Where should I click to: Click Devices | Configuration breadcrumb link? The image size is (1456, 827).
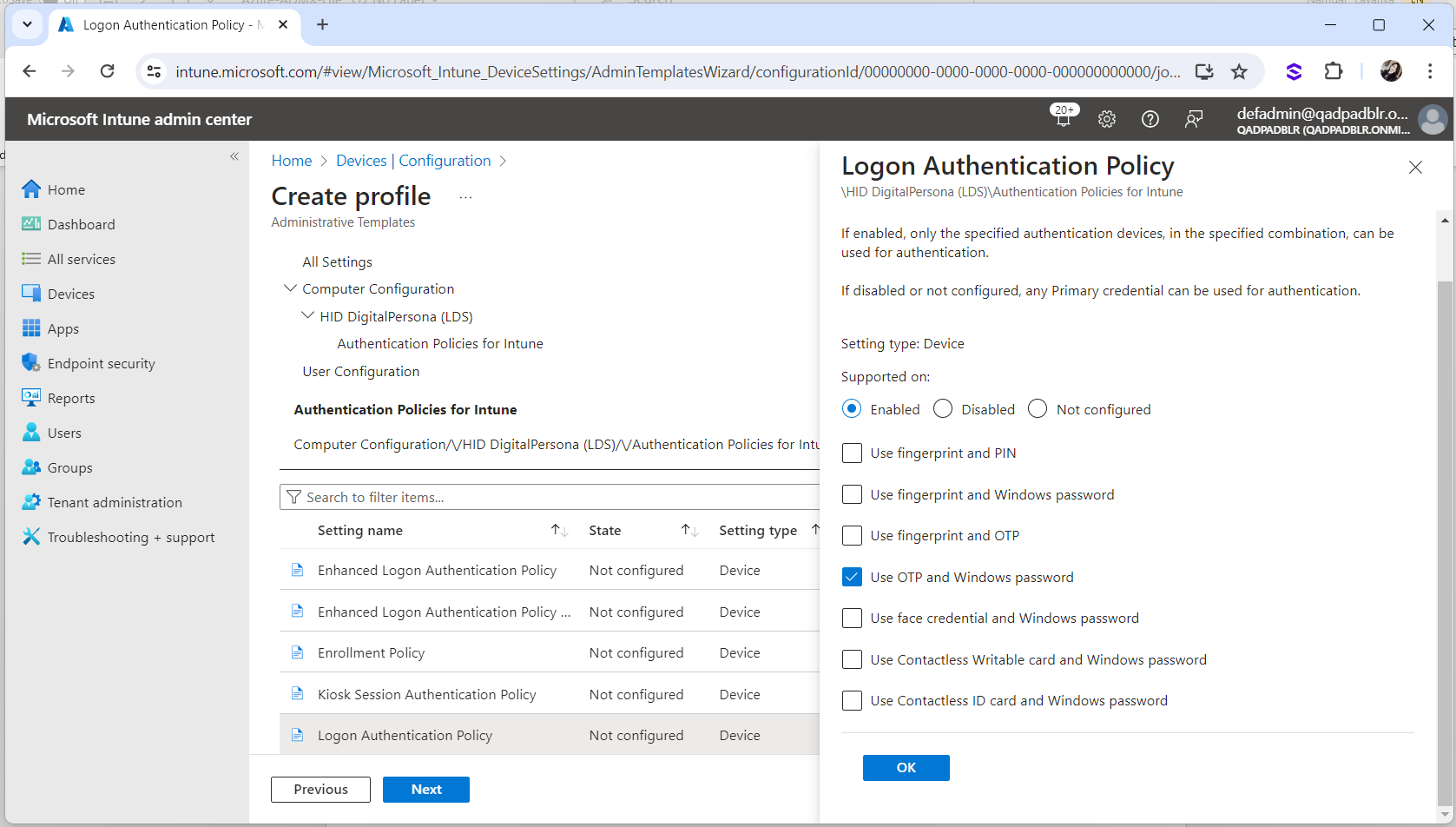[x=413, y=161]
